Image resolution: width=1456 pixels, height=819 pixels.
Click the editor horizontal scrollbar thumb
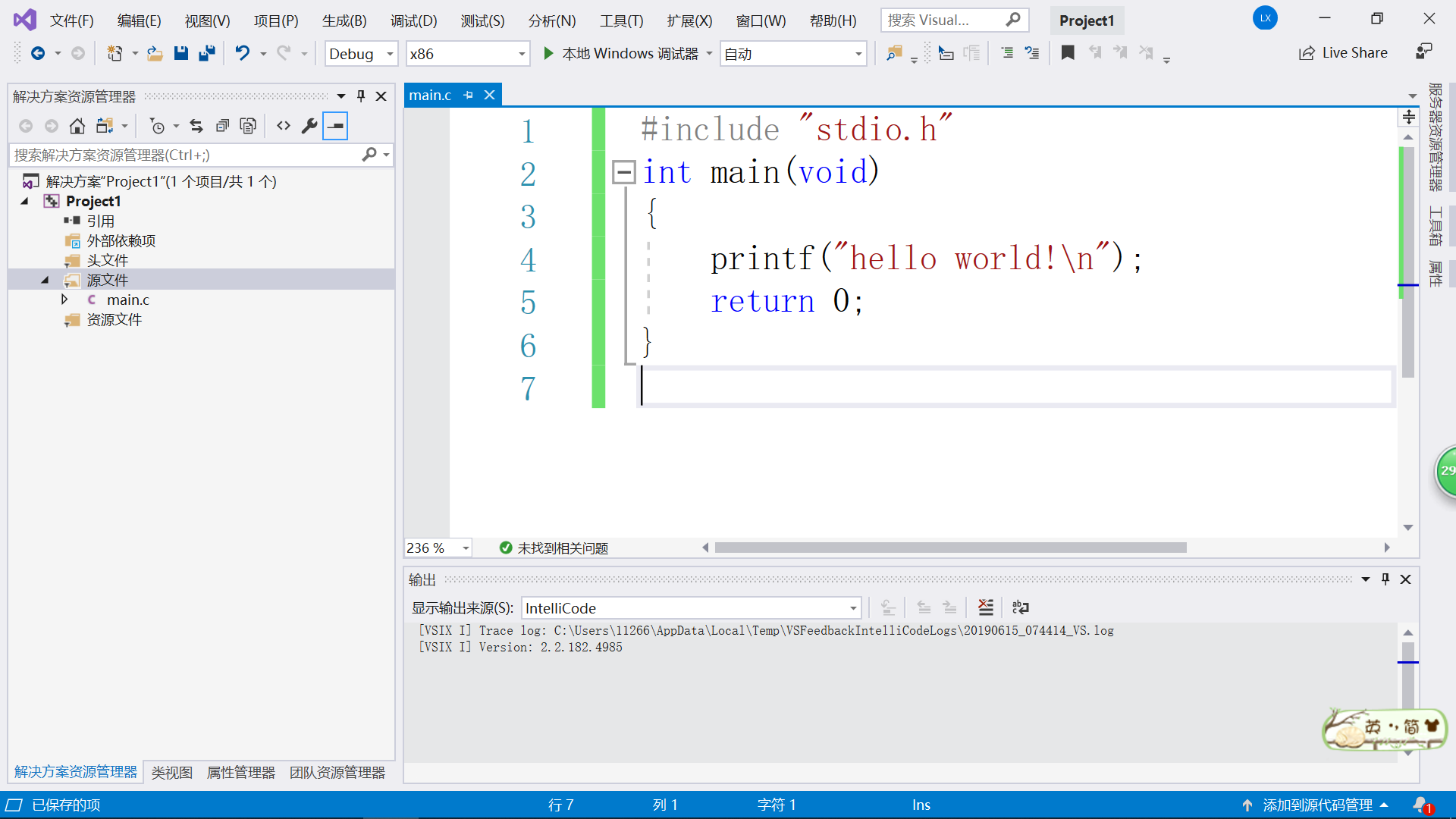point(950,548)
